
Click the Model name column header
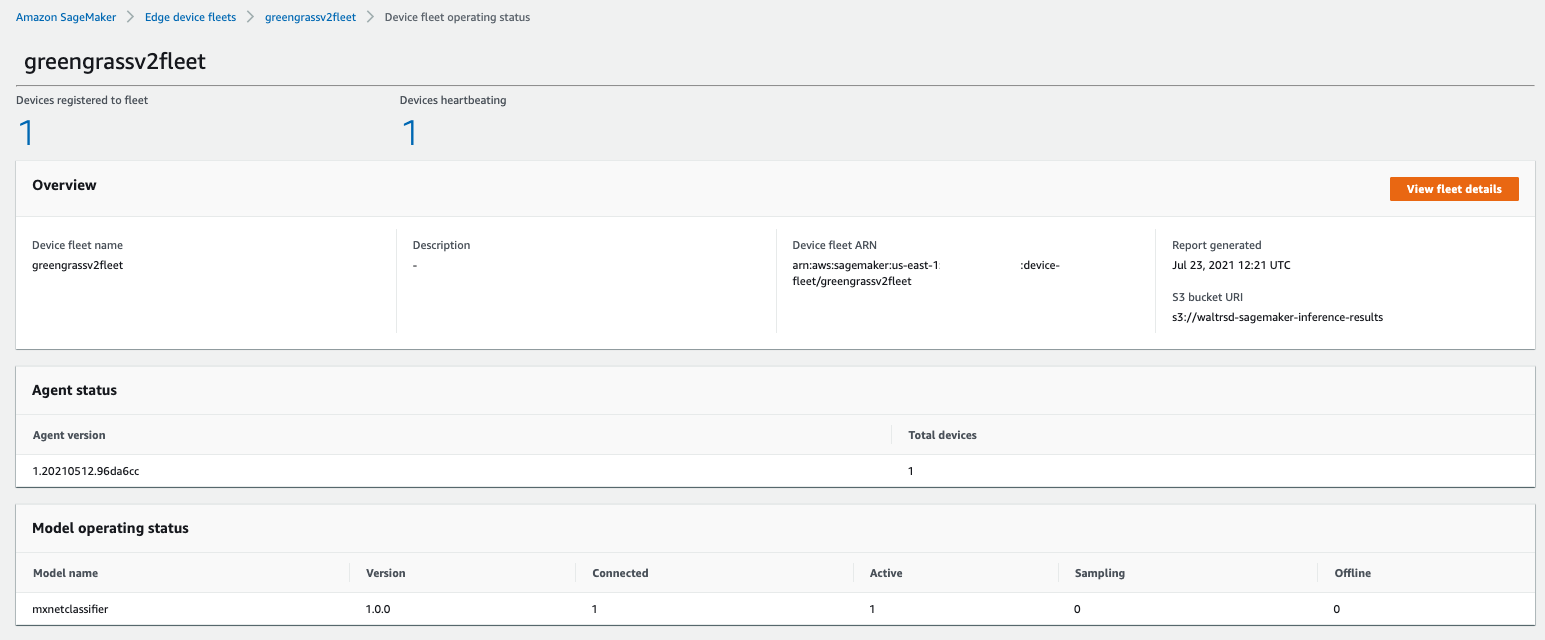click(66, 573)
